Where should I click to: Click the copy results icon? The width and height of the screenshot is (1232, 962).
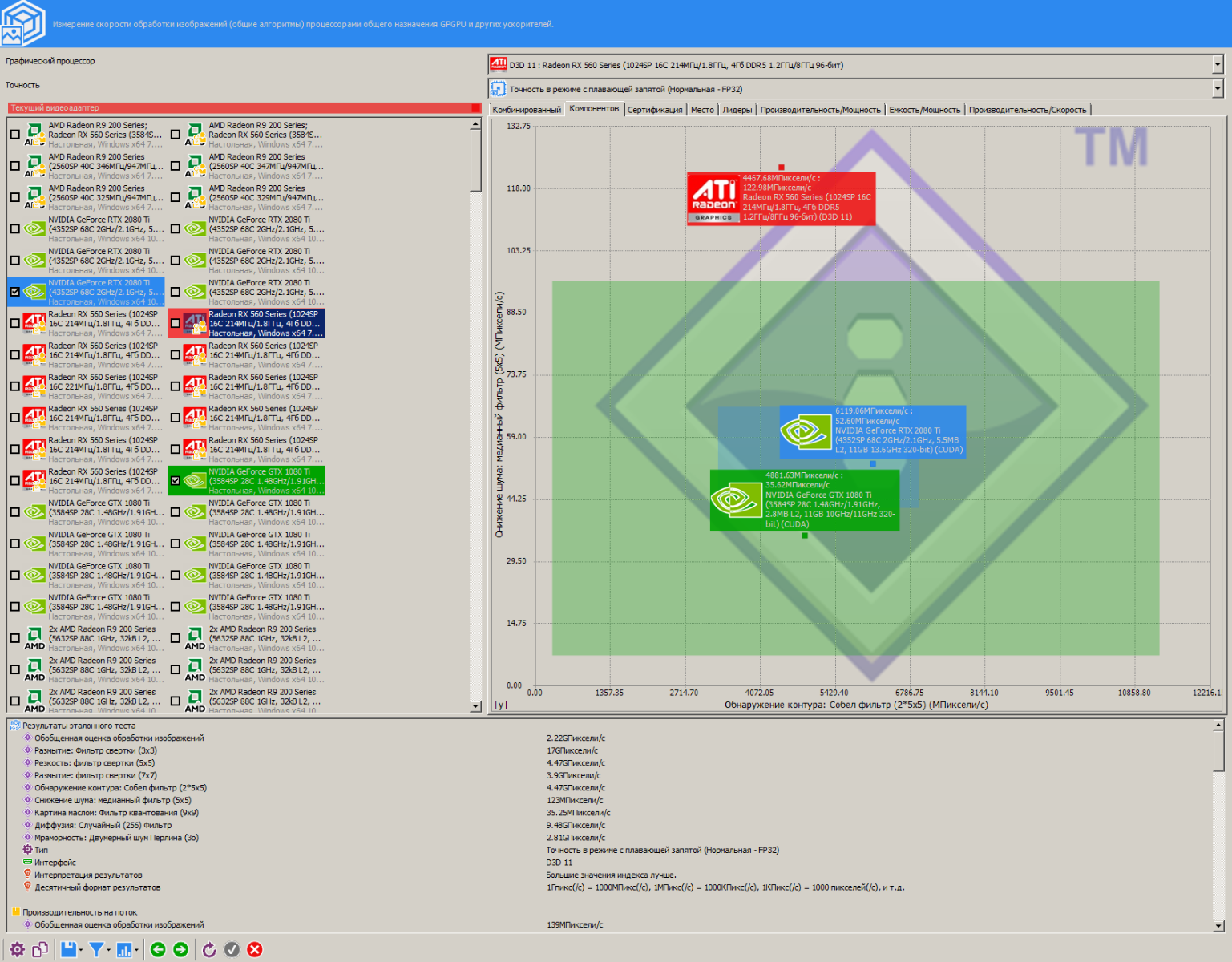click(x=40, y=950)
